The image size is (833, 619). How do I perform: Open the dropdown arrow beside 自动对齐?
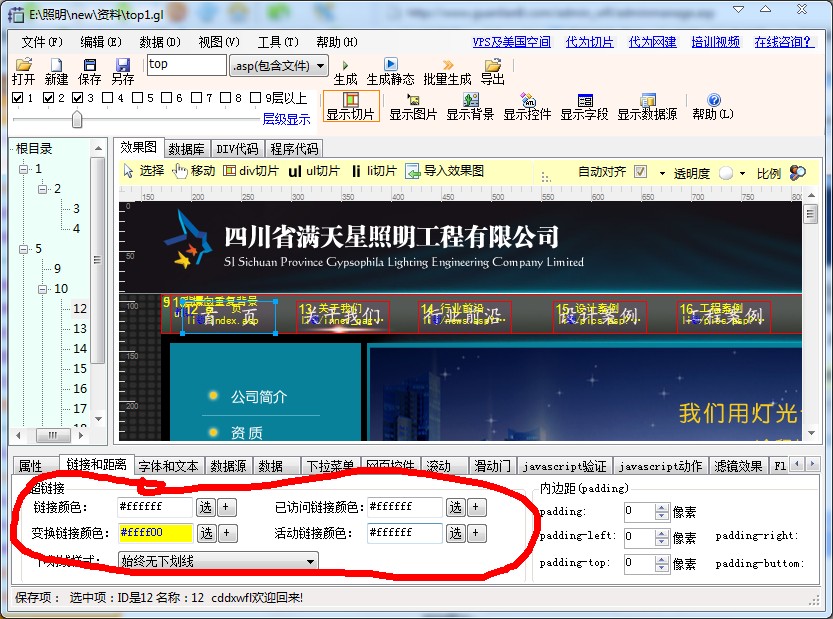click(662, 173)
